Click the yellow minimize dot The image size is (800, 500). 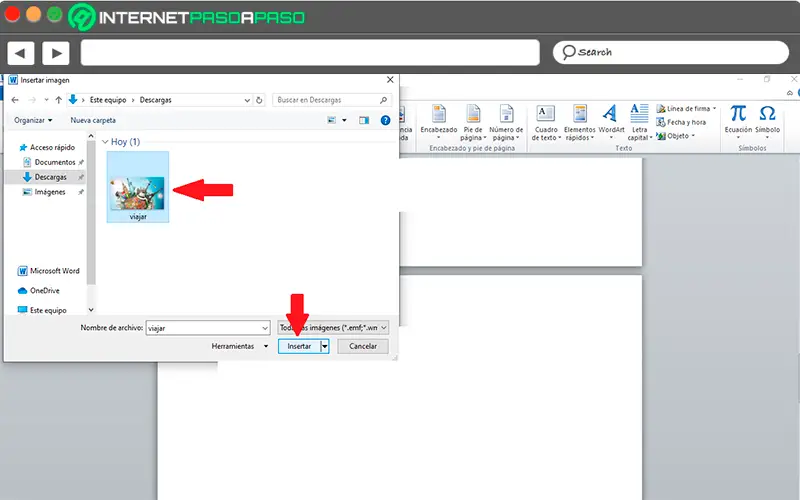click(33, 14)
